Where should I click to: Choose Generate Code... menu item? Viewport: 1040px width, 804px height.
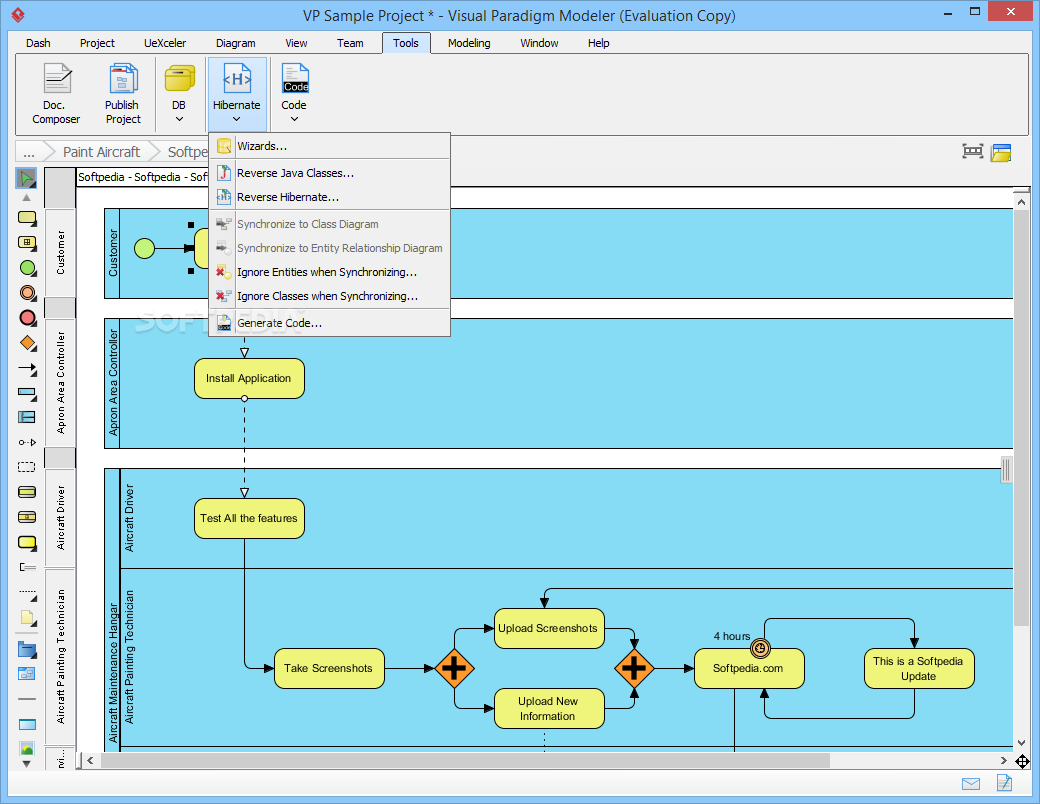(x=330, y=323)
